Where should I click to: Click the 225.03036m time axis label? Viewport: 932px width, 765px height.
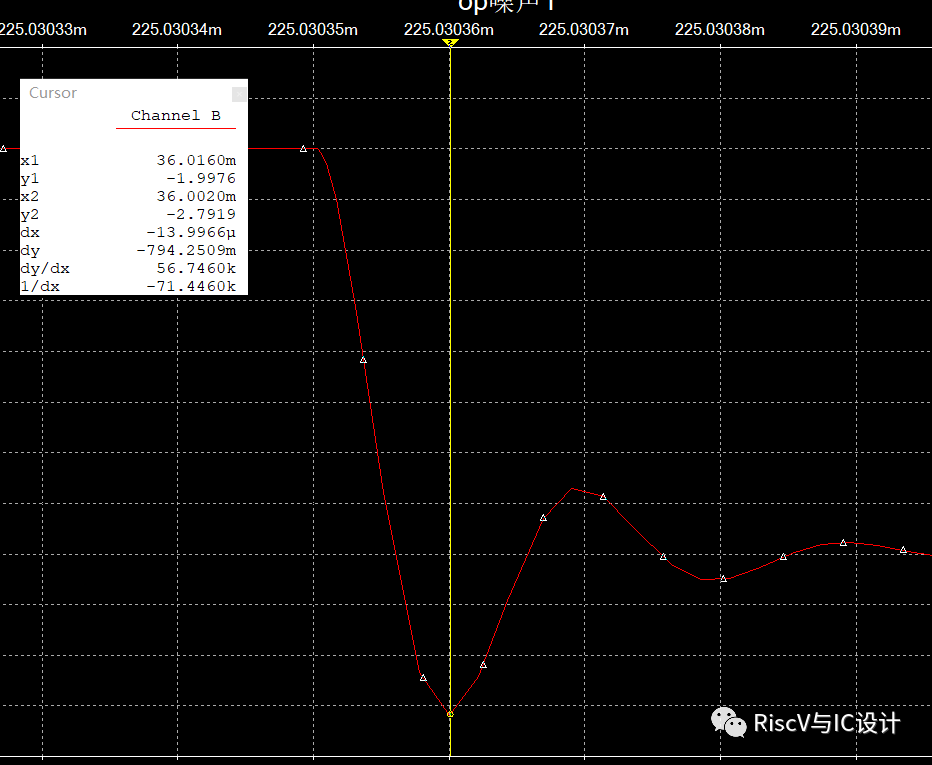tap(448, 29)
